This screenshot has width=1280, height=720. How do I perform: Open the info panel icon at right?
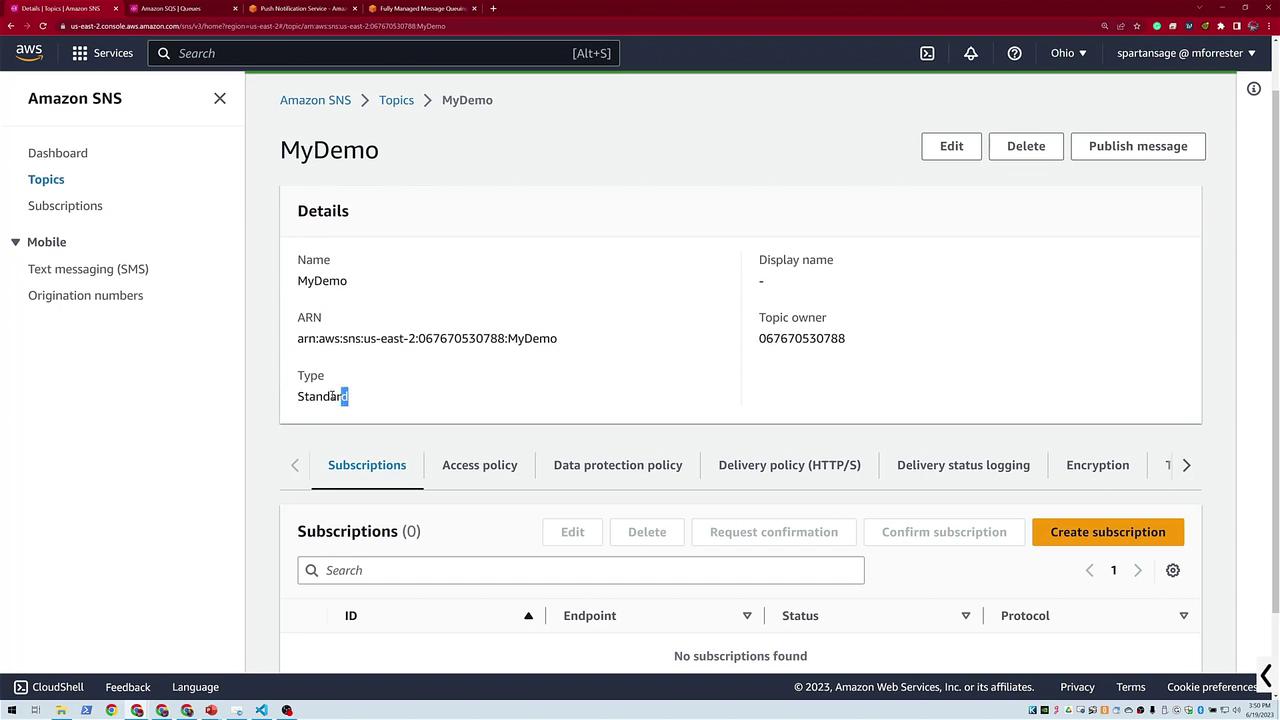point(1253,89)
